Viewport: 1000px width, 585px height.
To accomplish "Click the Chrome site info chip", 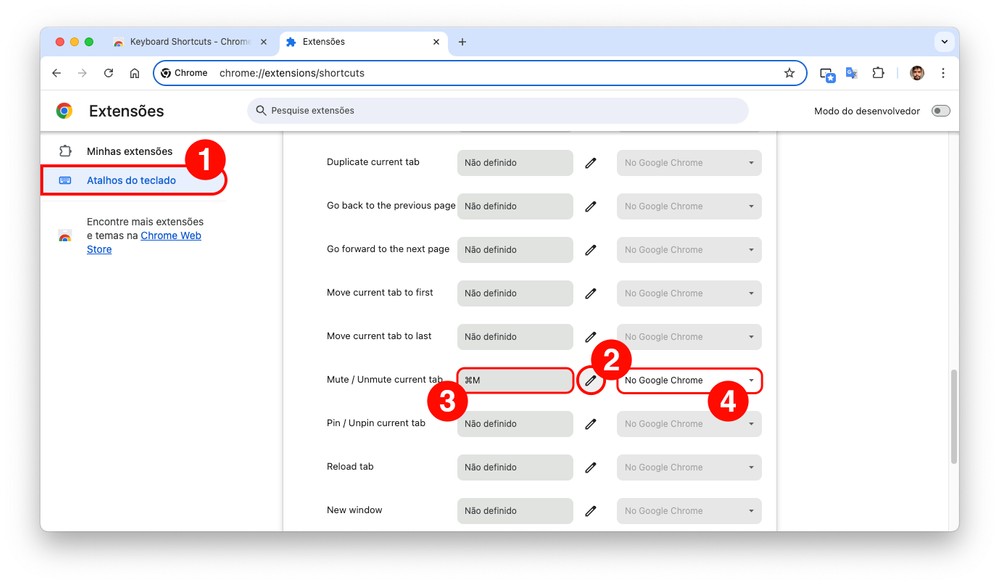I will click(184, 73).
